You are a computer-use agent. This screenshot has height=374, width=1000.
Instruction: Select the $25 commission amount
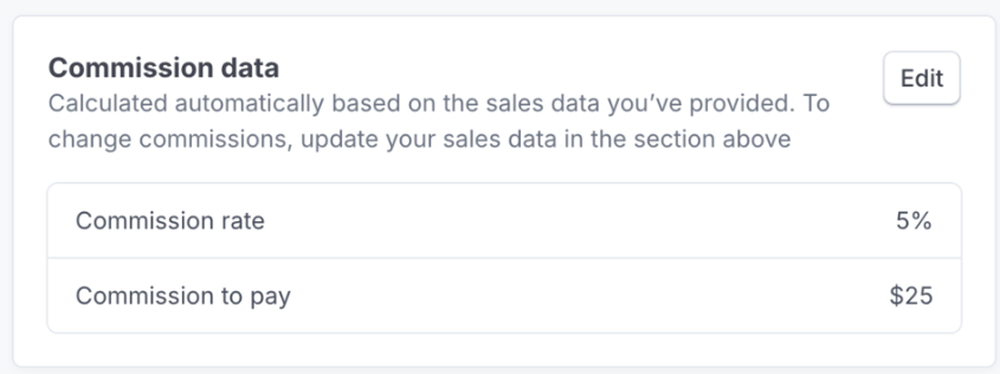(911, 296)
